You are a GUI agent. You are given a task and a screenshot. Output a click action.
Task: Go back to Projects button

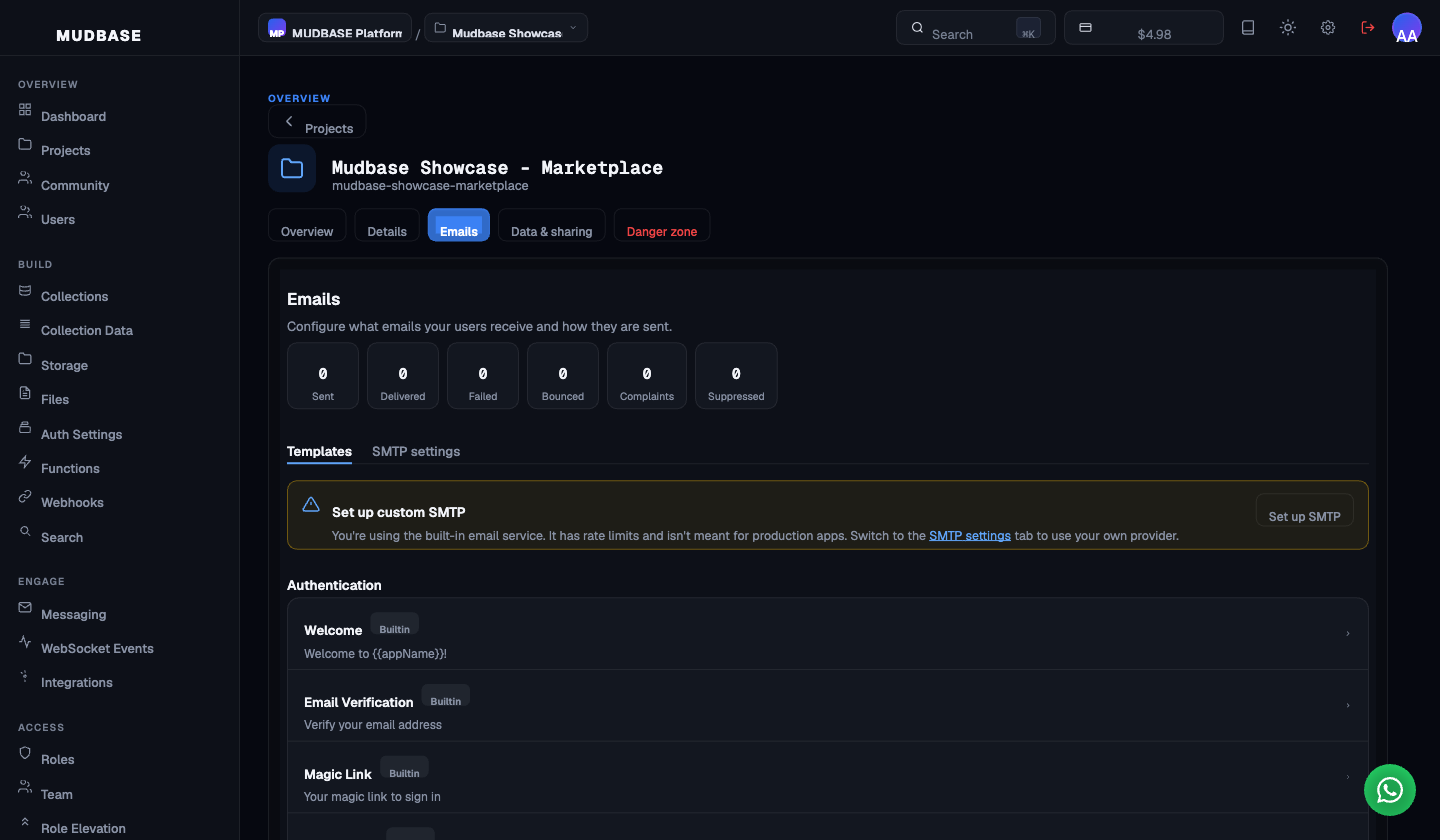[317, 122]
